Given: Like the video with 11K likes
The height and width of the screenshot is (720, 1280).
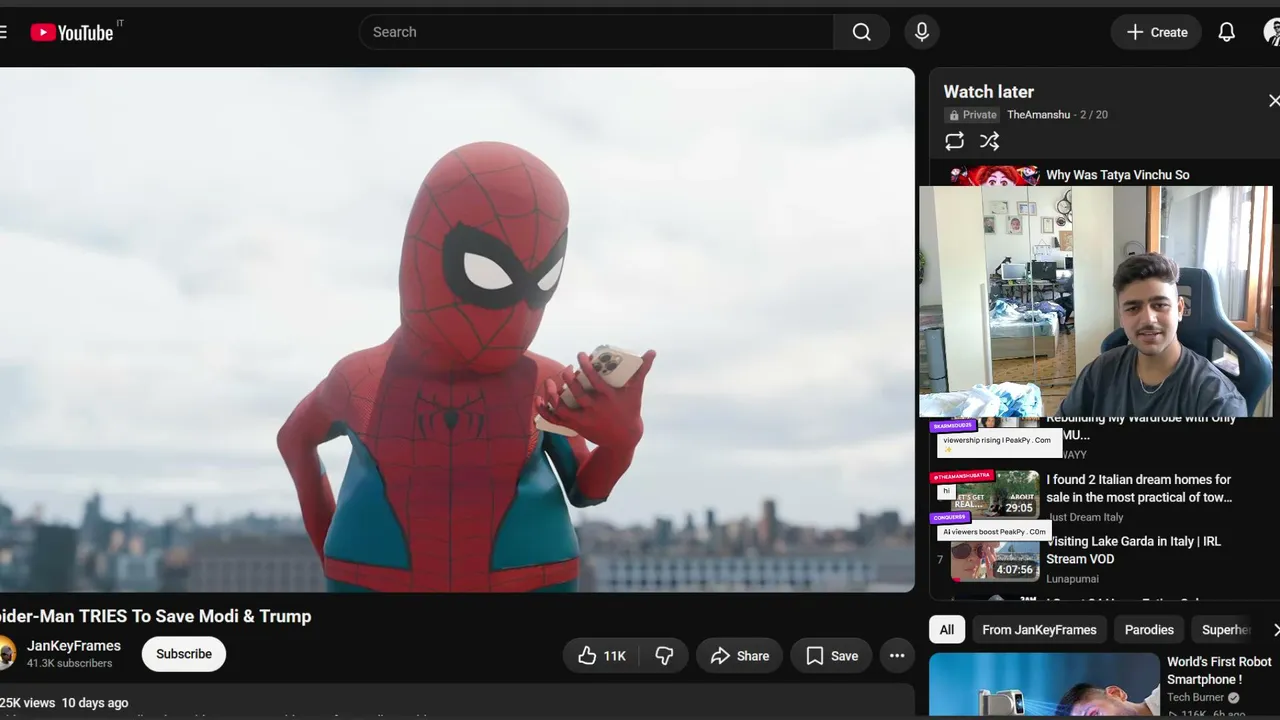Looking at the screenshot, I should 602,656.
